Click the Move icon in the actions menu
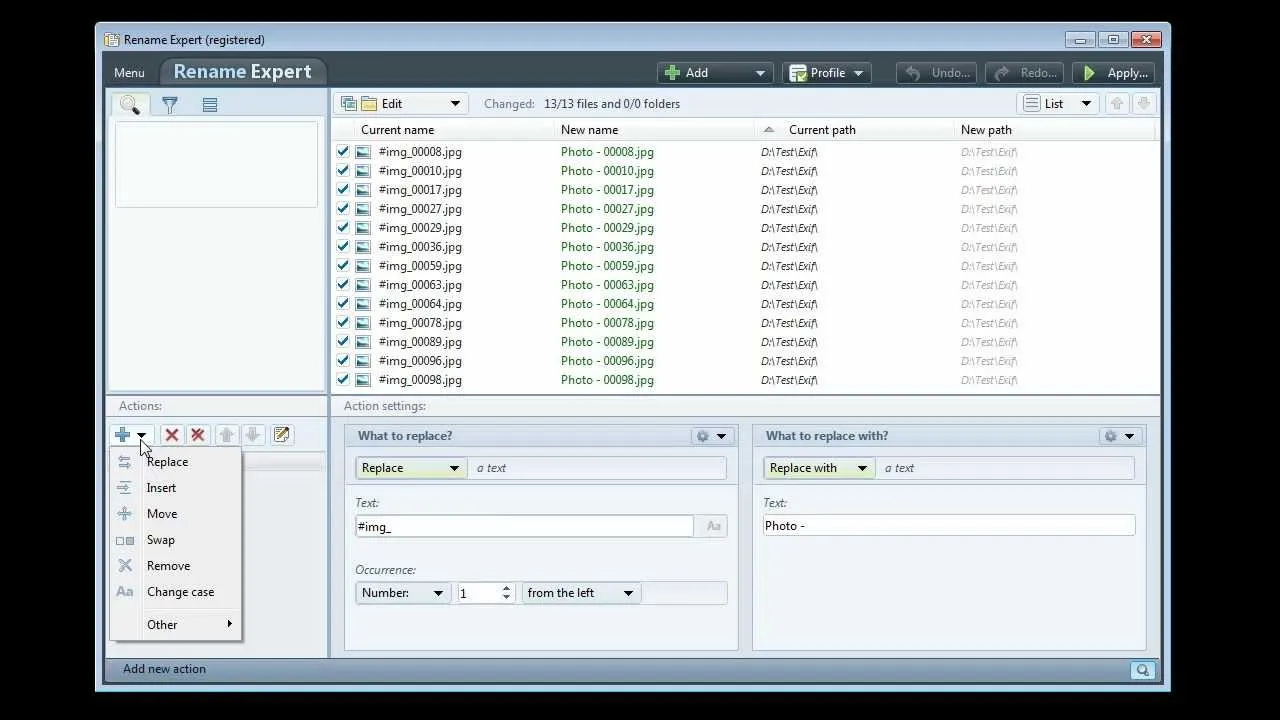 tap(125, 514)
